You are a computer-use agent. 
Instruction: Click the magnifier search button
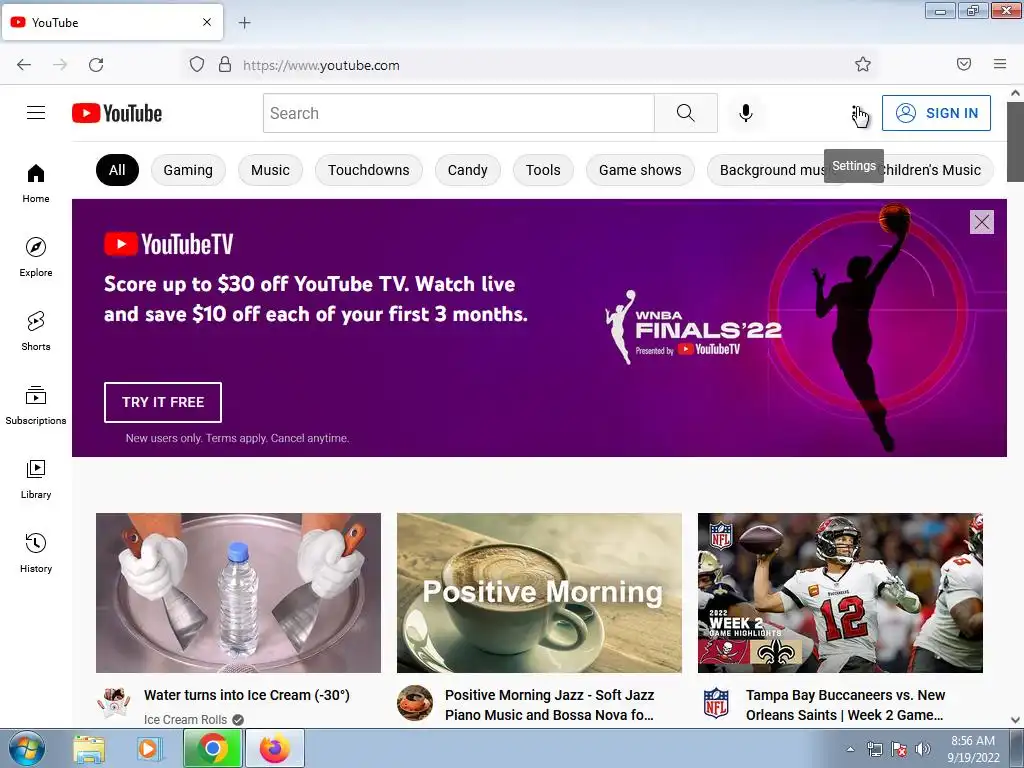pyautogui.click(x=686, y=113)
